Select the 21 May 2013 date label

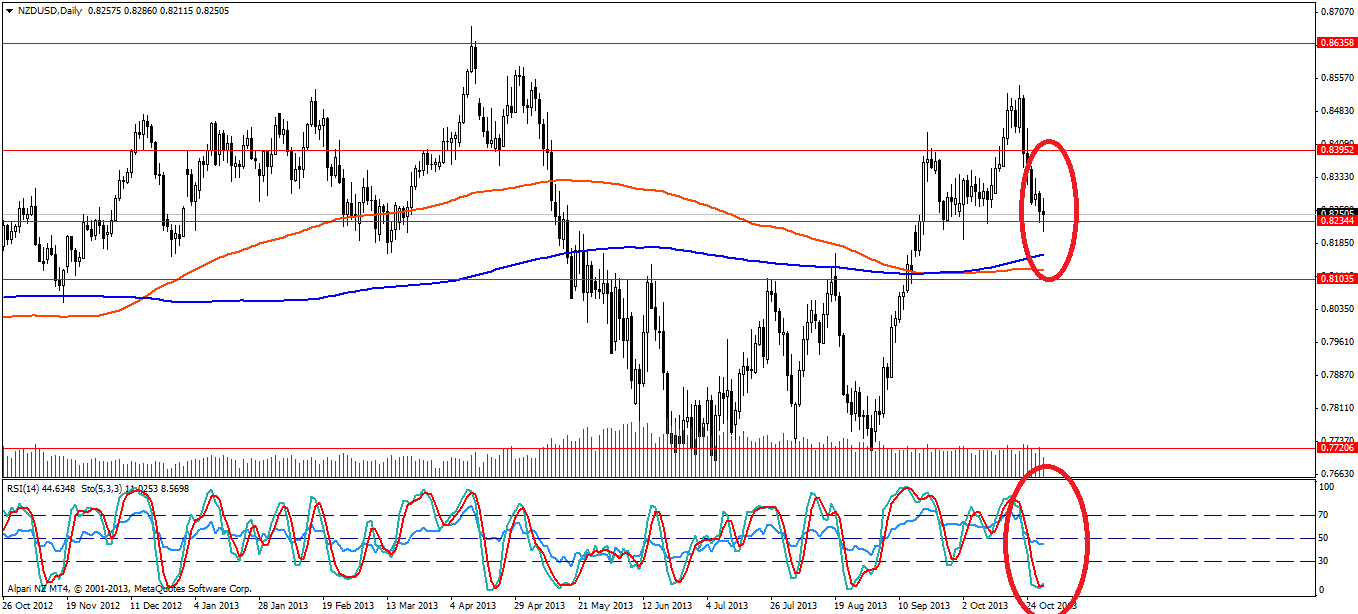[x=604, y=606]
